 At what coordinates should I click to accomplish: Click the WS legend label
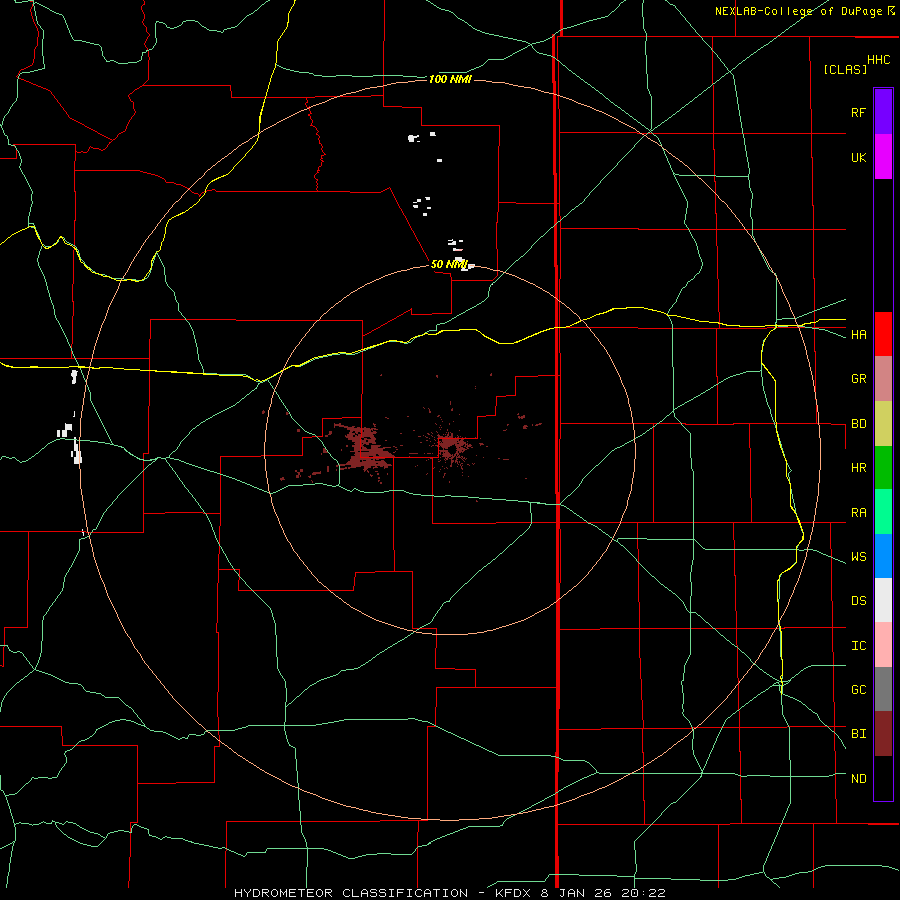(x=858, y=557)
